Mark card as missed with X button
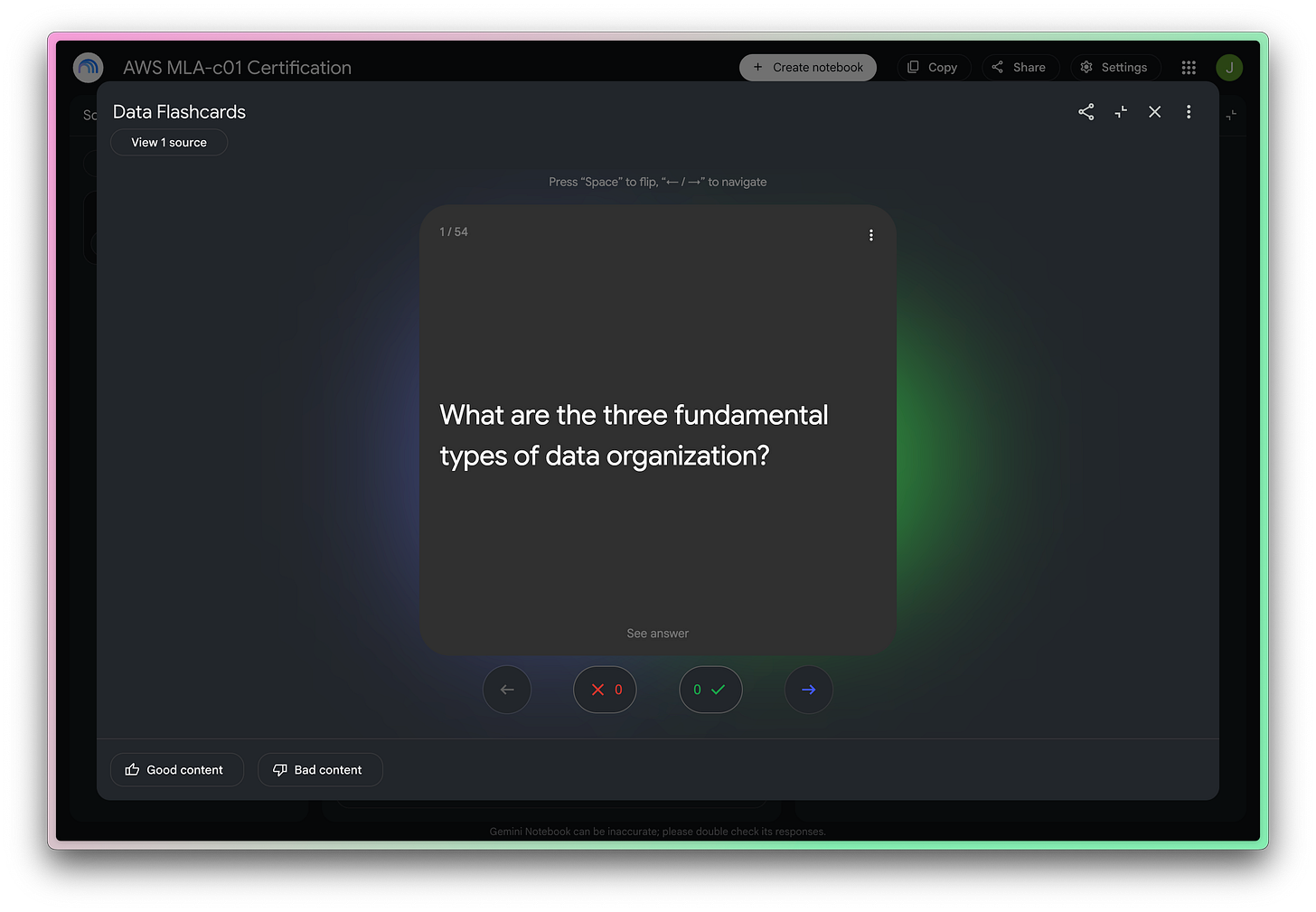1316x912 pixels. 605,690
